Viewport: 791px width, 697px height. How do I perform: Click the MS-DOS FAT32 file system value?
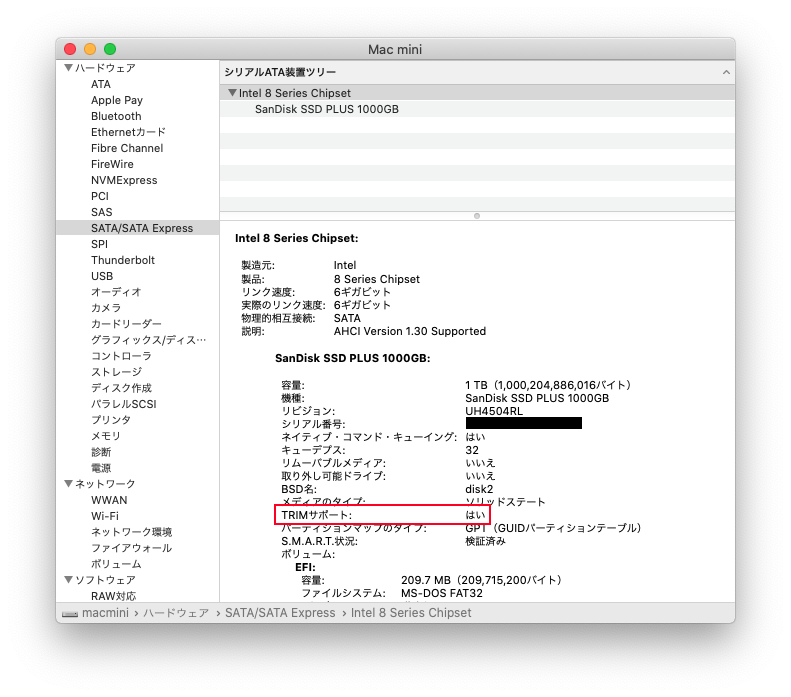pyautogui.click(x=442, y=593)
